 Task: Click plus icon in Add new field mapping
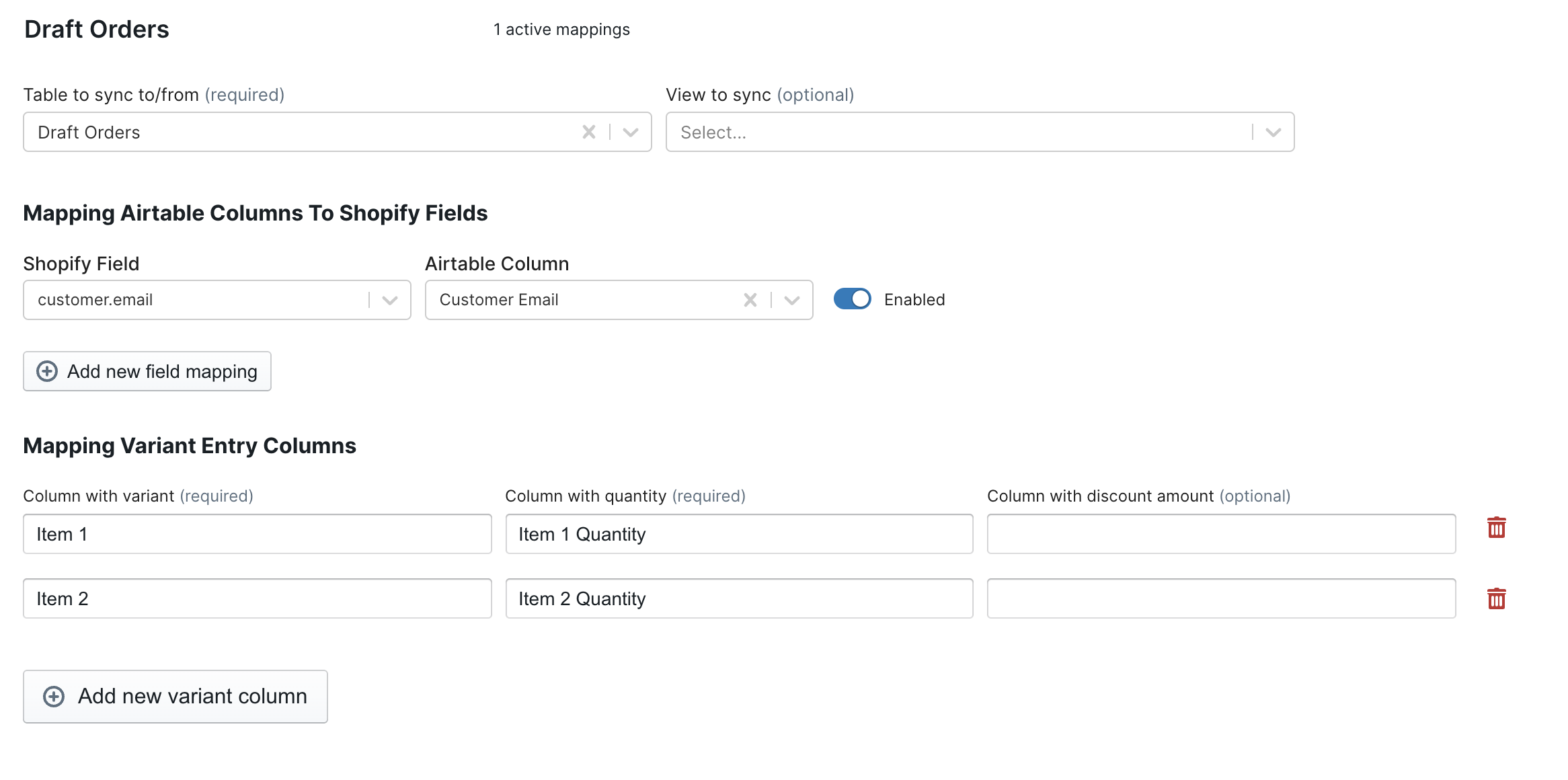tap(47, 371)
